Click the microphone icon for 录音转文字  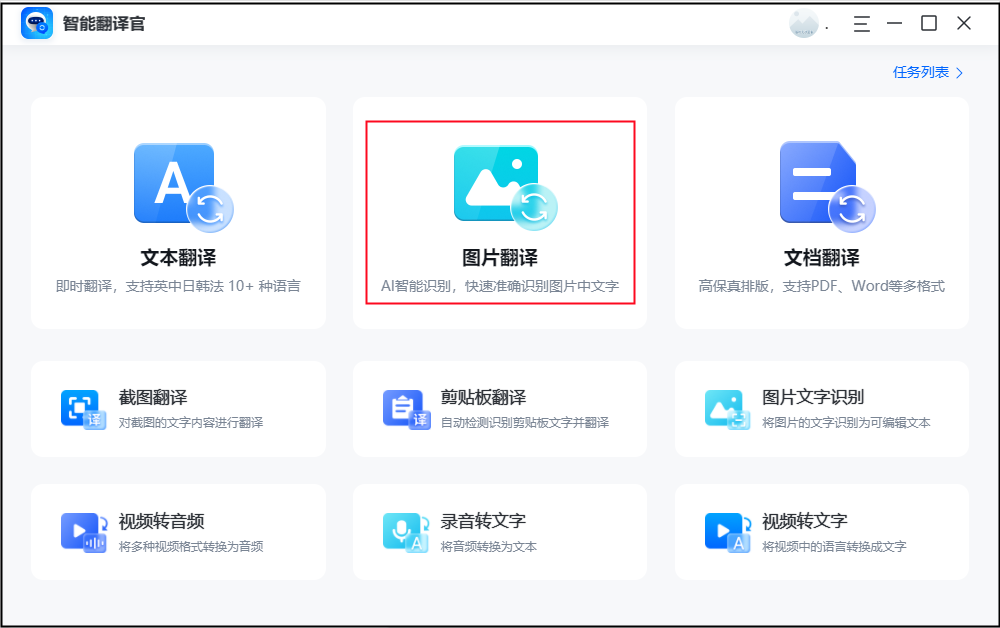point(404,532)
